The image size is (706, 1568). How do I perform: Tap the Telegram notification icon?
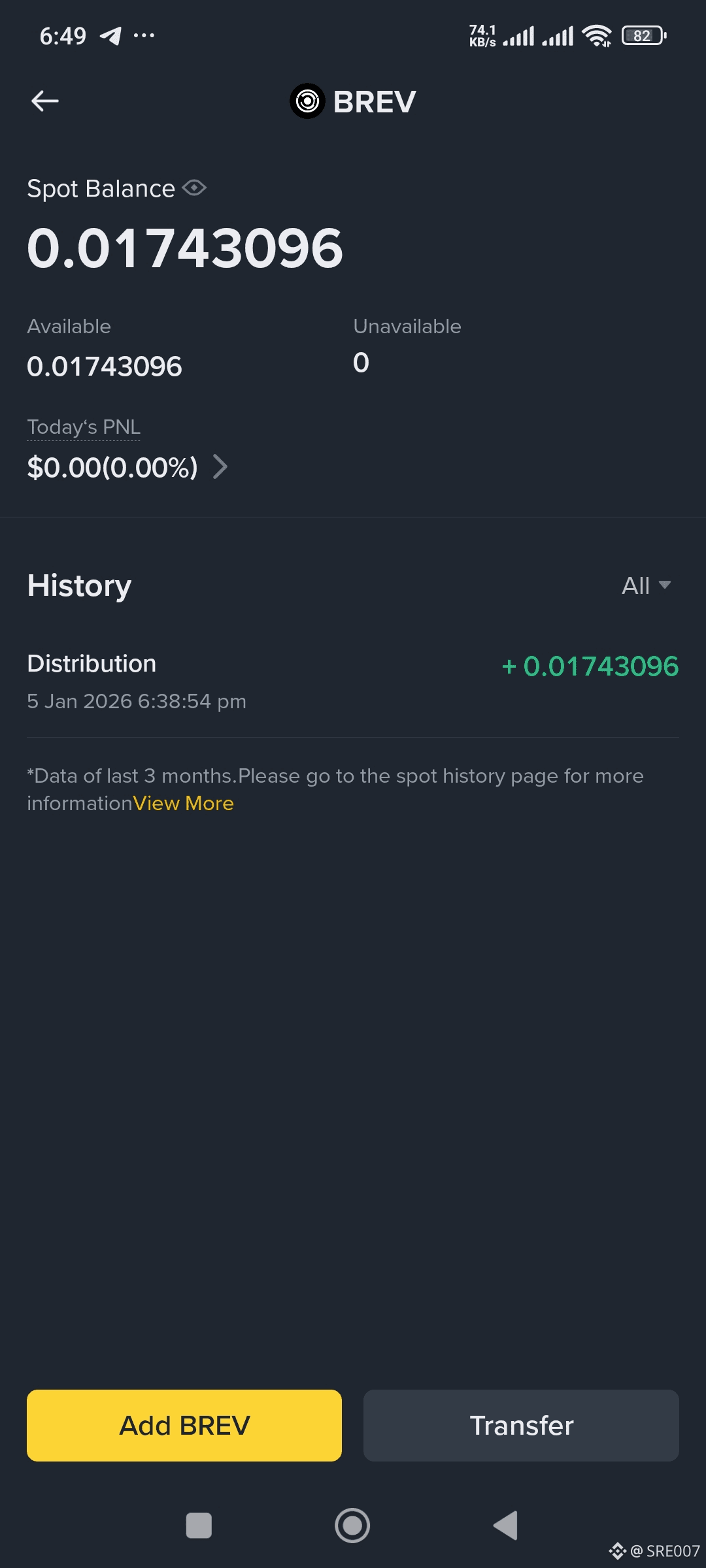[x=110, y=36]
